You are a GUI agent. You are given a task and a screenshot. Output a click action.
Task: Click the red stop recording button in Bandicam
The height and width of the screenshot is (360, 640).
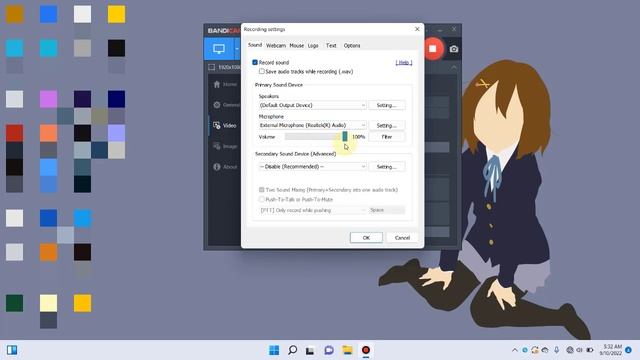tap(433, 49)
